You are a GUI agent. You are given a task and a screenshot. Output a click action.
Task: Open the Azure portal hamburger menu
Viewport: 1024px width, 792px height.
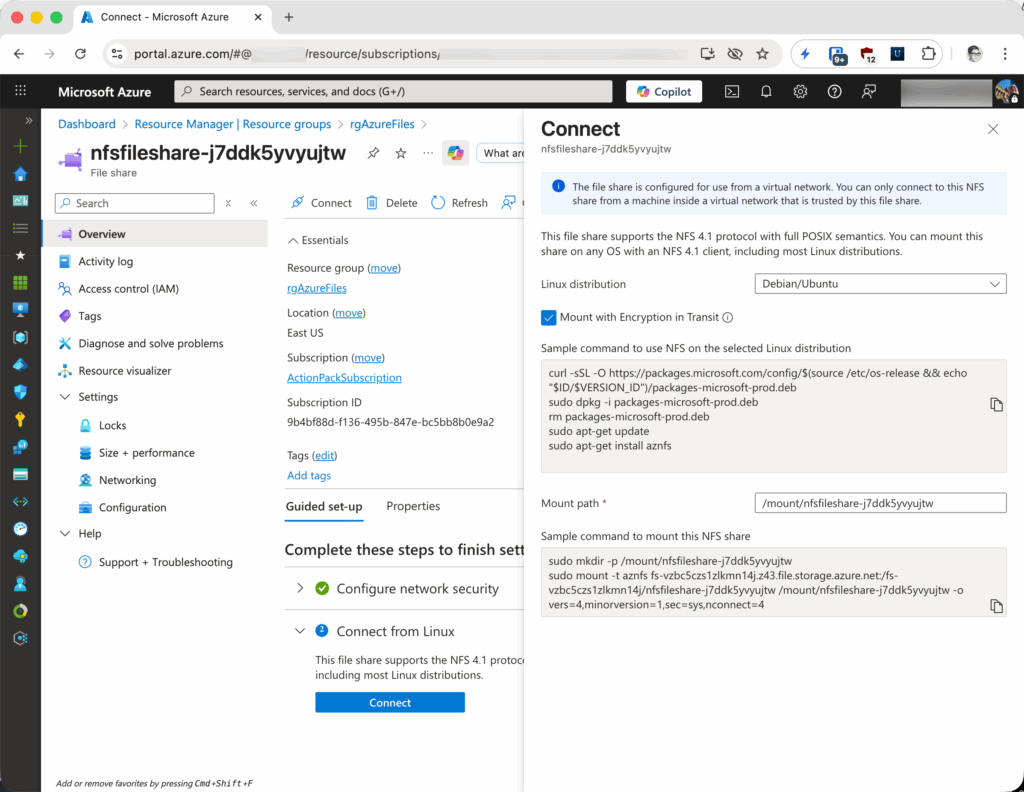click(20, 91)
